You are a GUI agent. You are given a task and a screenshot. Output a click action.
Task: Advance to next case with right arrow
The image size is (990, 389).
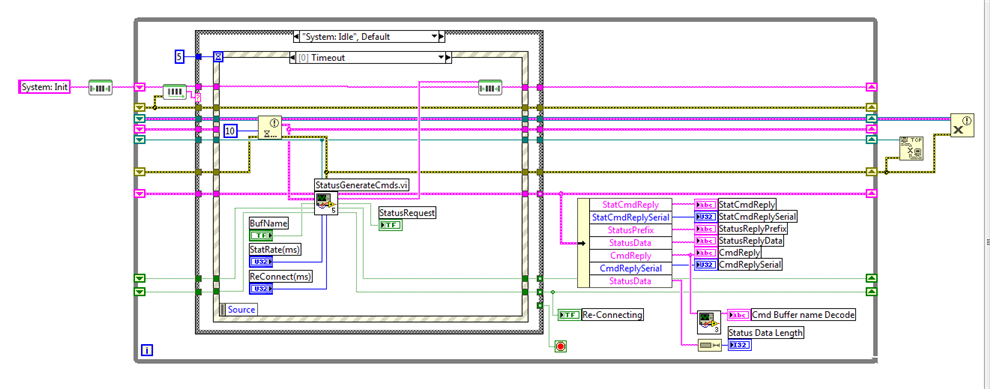point(441,37)
